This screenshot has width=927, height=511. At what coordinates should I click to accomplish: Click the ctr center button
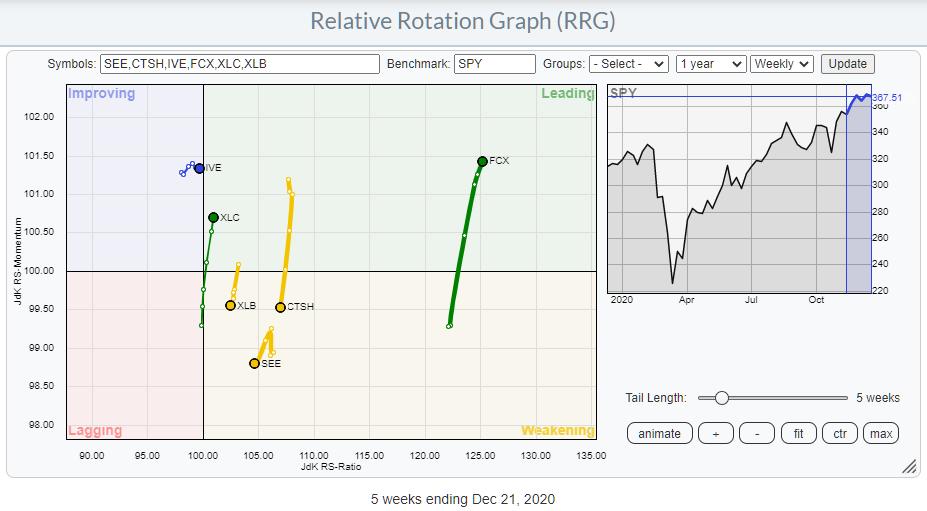(841, 433)
